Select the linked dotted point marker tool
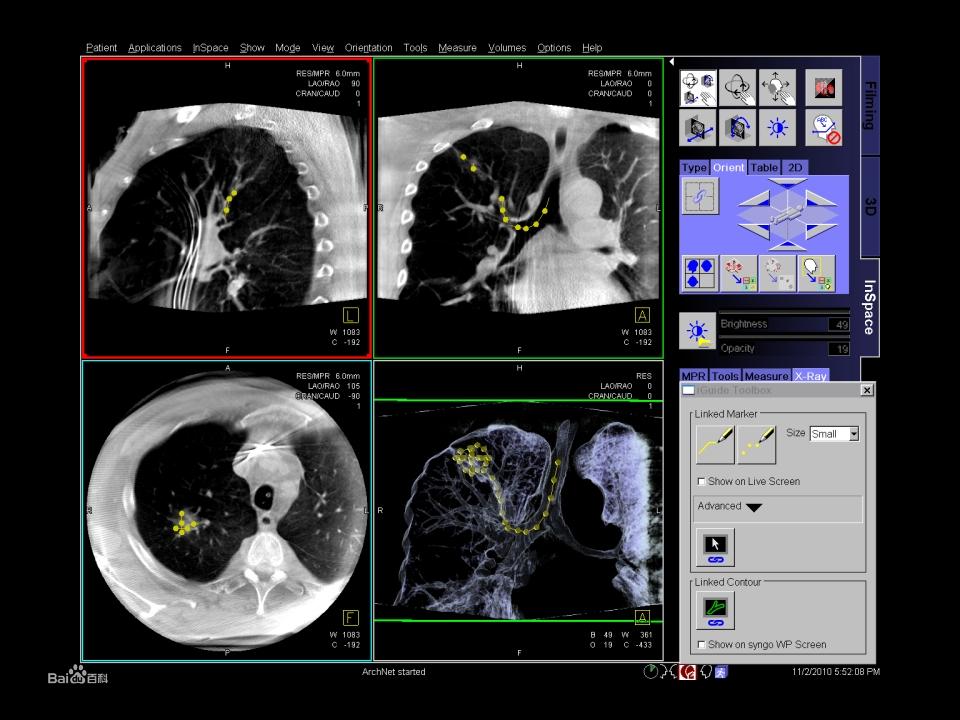This screenshot has height=720, width=960. click(x=757, y=444)
